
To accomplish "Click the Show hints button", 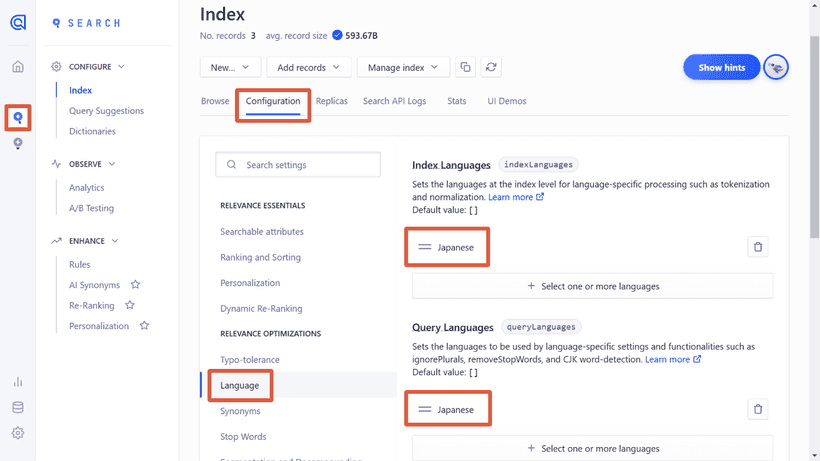I will click(x=722, y=67).
